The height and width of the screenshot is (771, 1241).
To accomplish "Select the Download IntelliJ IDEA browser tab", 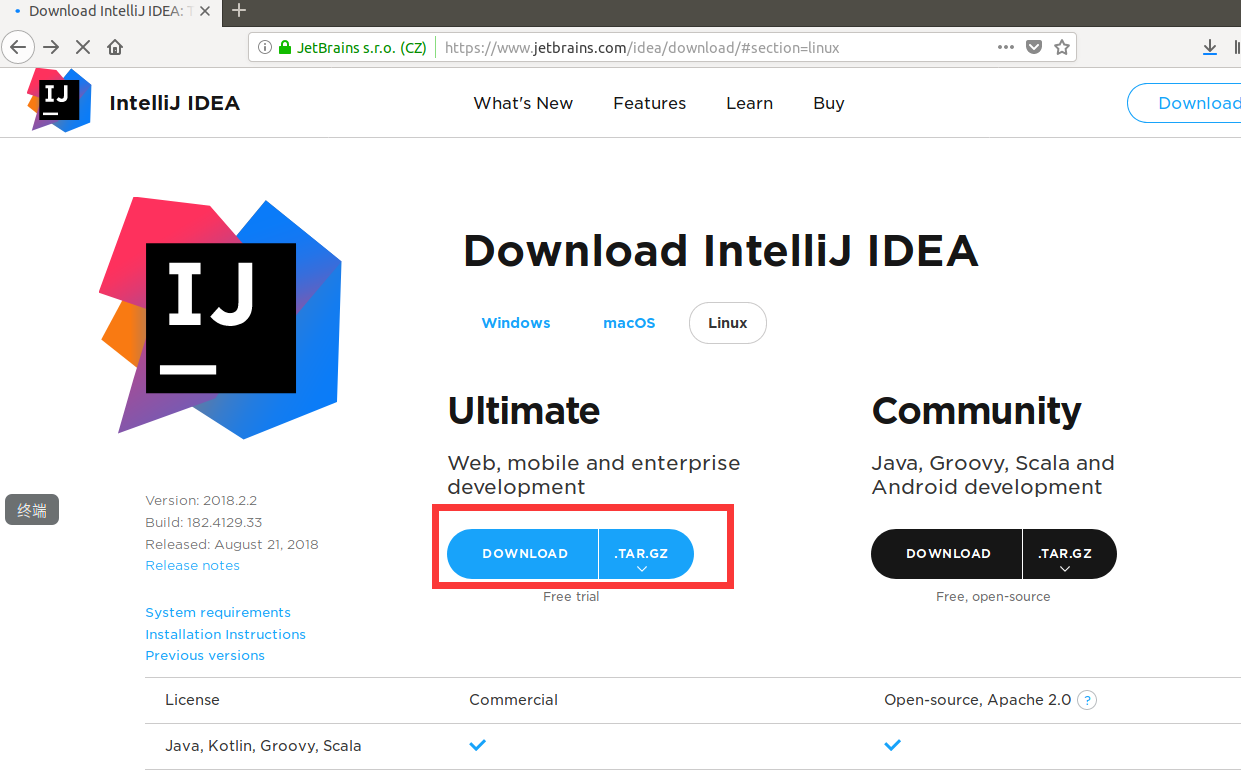I will click(111, 11).
